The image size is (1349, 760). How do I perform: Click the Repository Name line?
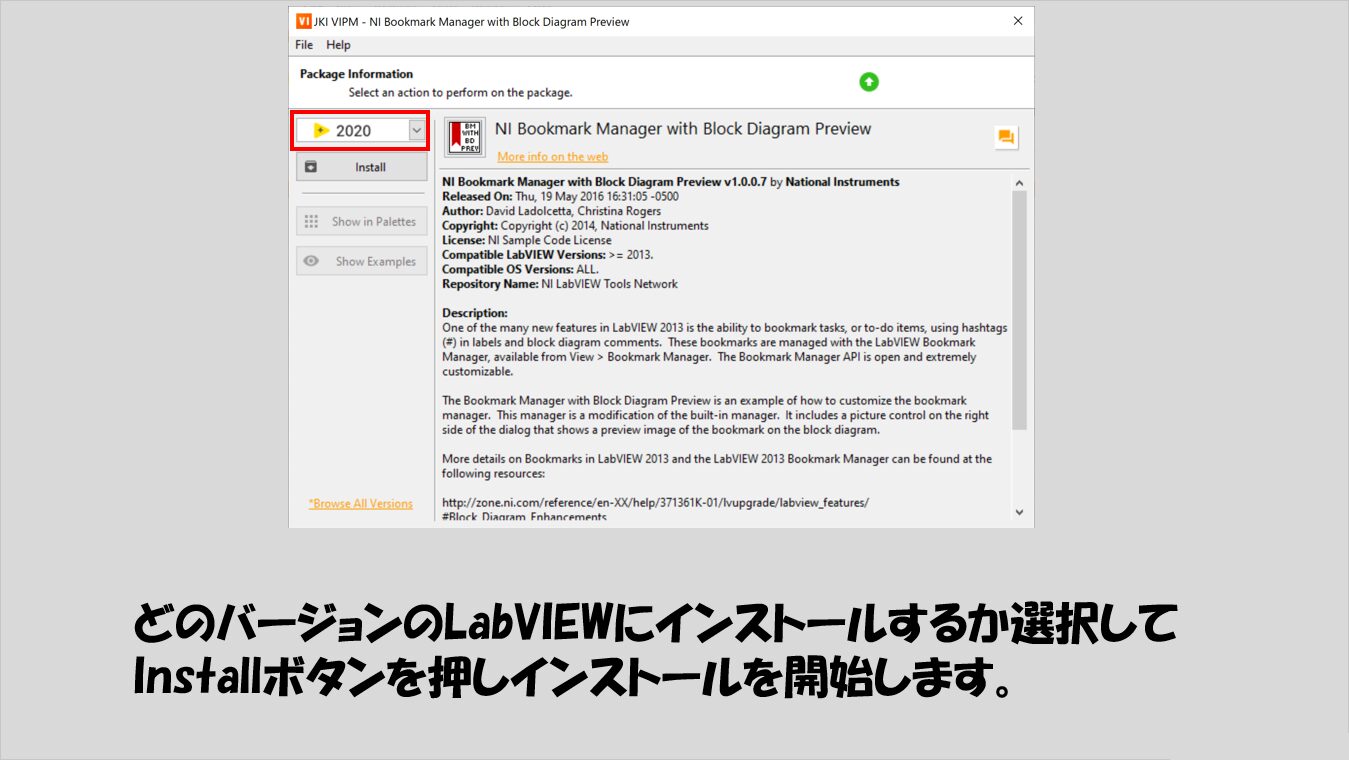coord(560,284)
